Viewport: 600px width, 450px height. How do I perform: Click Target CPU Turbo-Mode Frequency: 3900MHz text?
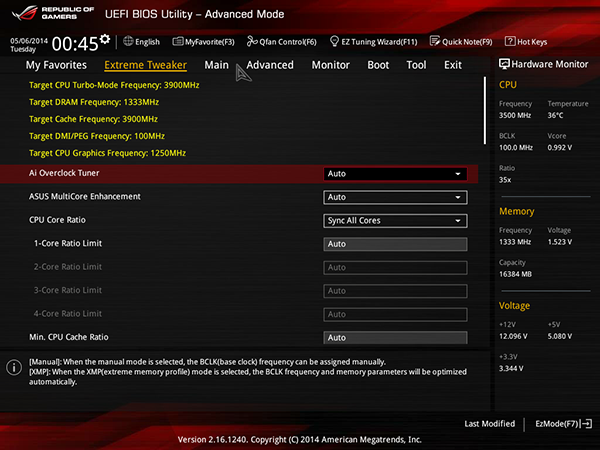(x=114, y=85)
